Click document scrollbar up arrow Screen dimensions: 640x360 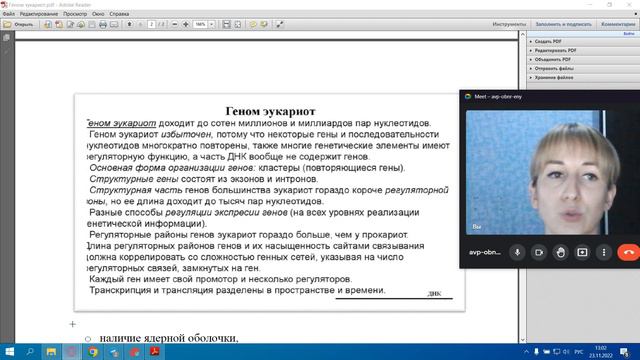(522, 35)
